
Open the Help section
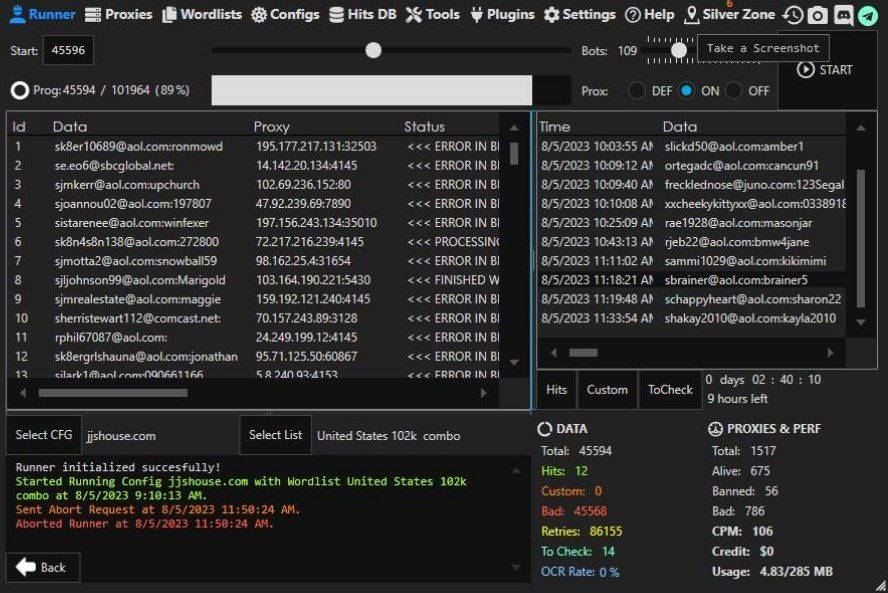pyautogui.click(x=650, y=14)
